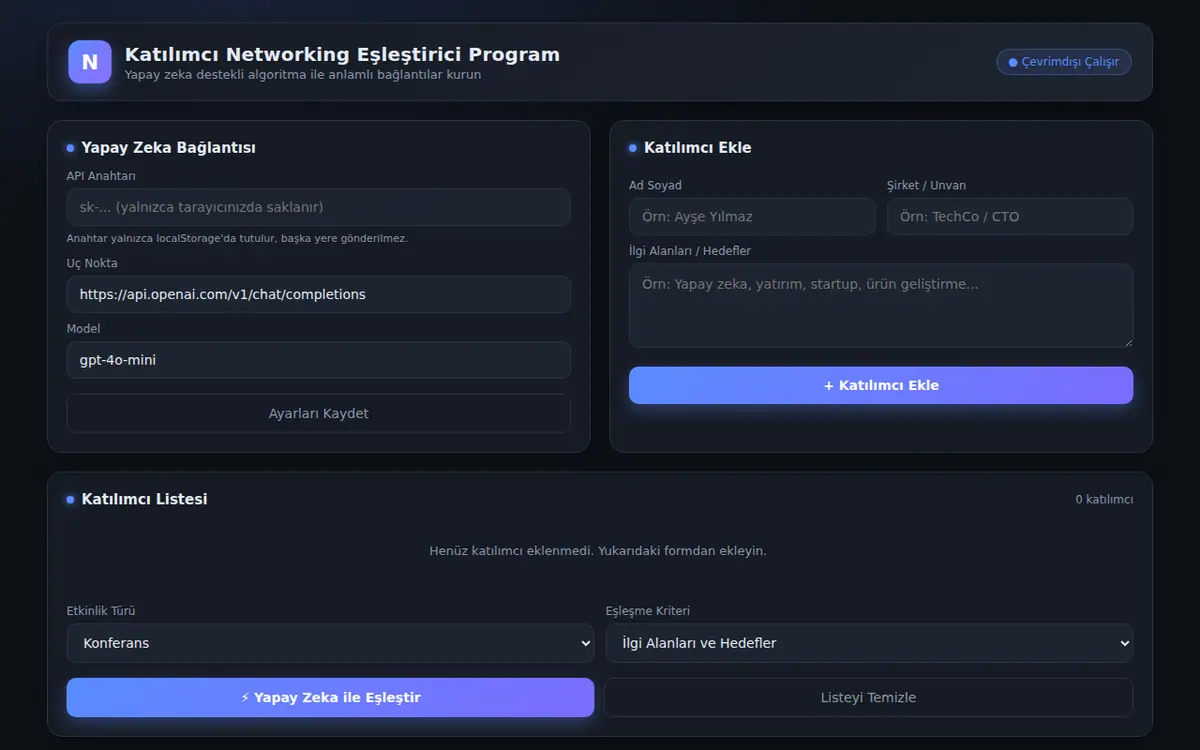Click the + Katılımcı Ekle button
Screen dimensions: 1200x750
pyautogui.click(x=881, y=385)
